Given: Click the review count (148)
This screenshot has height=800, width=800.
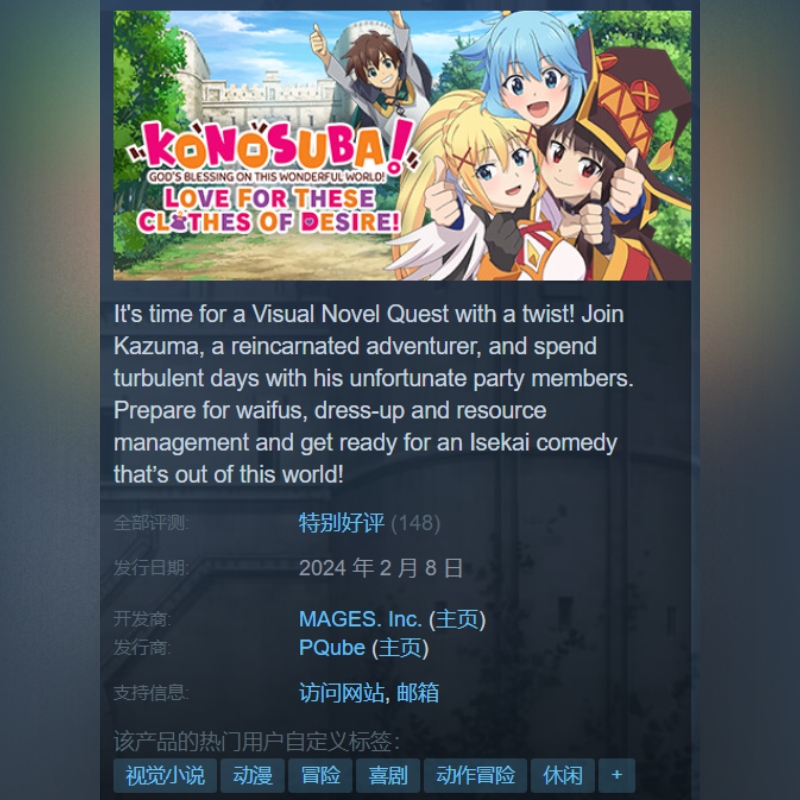Looking at the screenshot, I should coord(415,523).
